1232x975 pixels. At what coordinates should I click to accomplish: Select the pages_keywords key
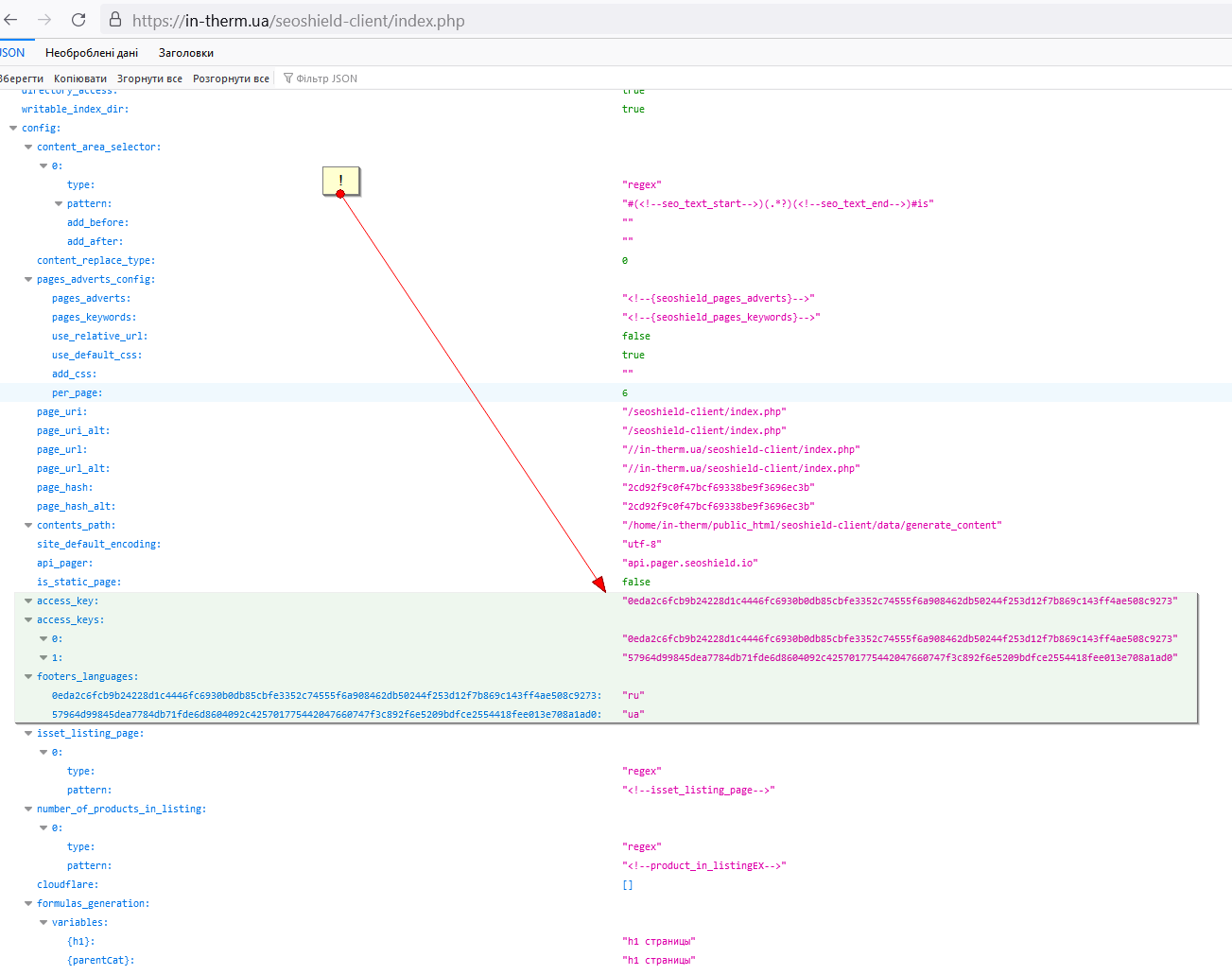(94, 318)
